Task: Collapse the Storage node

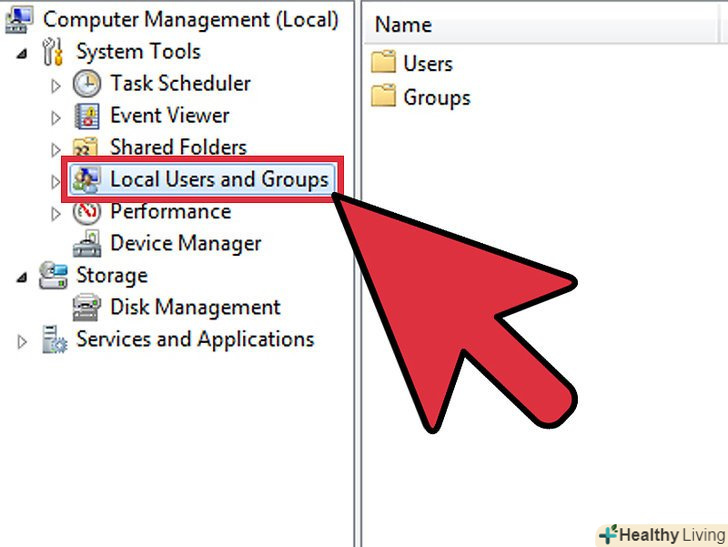Action: [22, 278]
